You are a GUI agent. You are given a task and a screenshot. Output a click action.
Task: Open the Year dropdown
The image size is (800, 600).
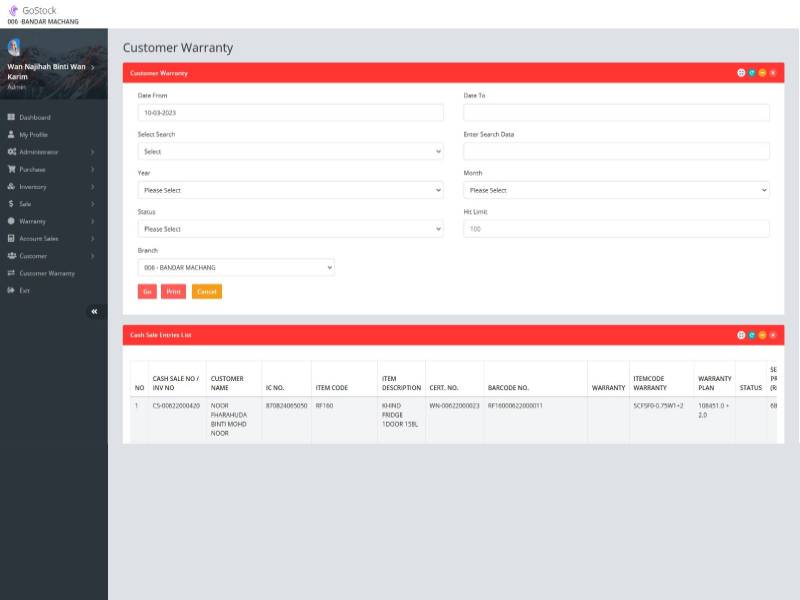pos(290,190)
